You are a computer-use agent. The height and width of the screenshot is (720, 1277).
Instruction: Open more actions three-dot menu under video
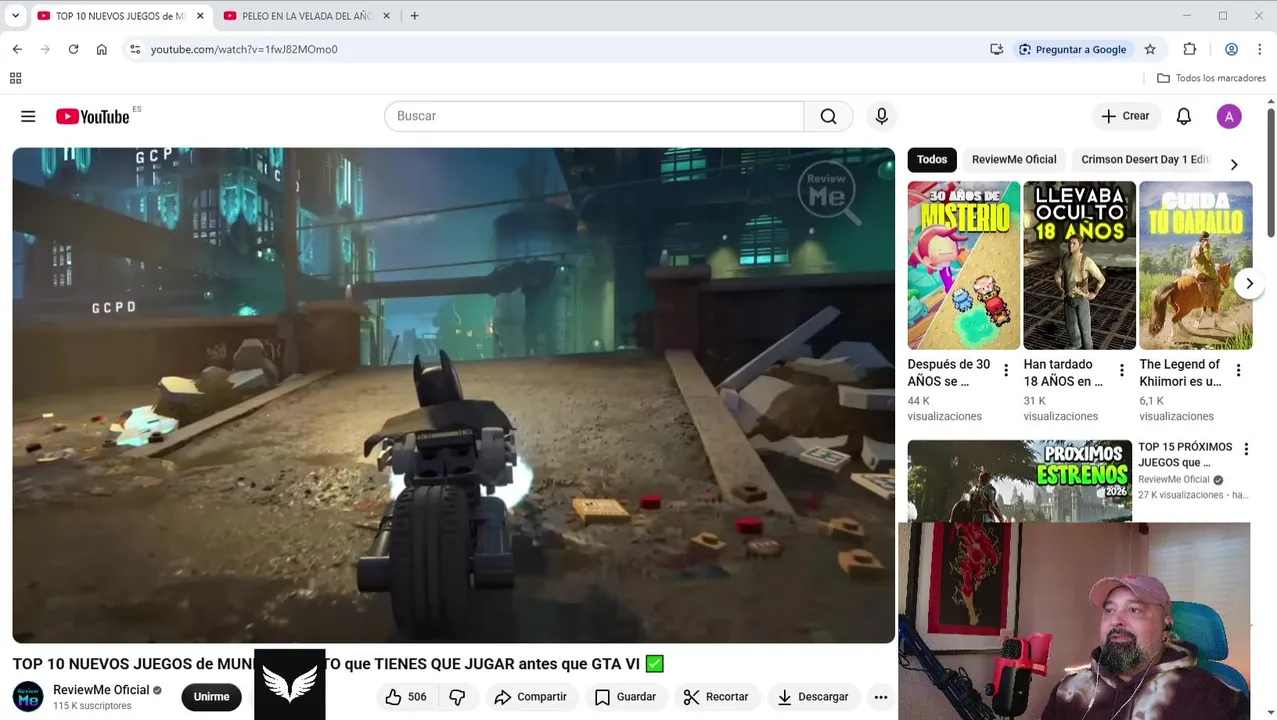click(880, 697)
